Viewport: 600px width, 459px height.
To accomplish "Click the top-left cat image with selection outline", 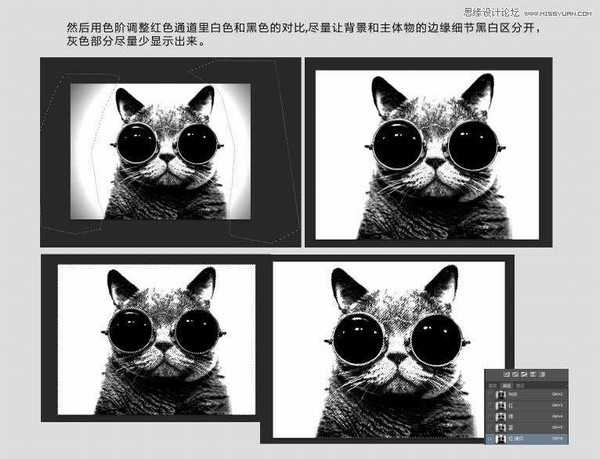I will pyautogui.click(x=160, y=150).
